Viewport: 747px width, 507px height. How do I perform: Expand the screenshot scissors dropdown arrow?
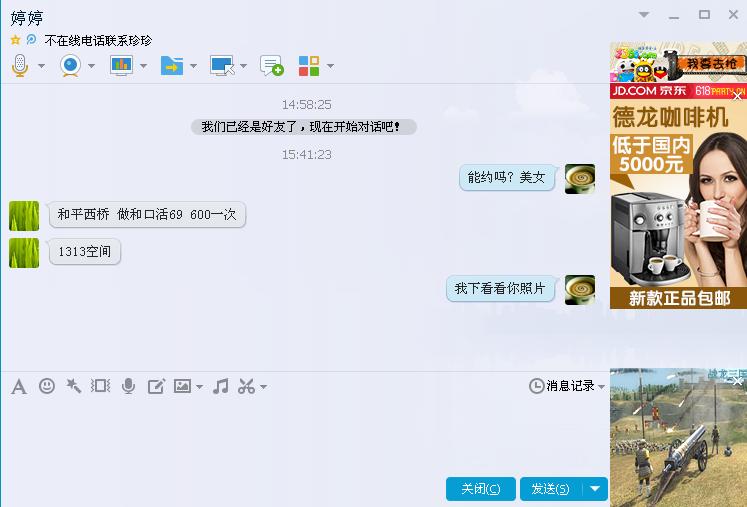coord(263,386)
